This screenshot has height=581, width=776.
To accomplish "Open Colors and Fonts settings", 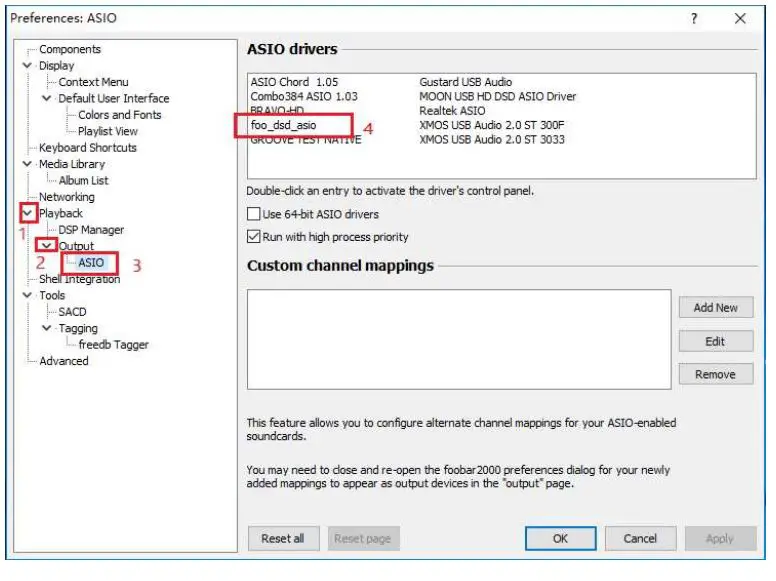I will [120, 115].
